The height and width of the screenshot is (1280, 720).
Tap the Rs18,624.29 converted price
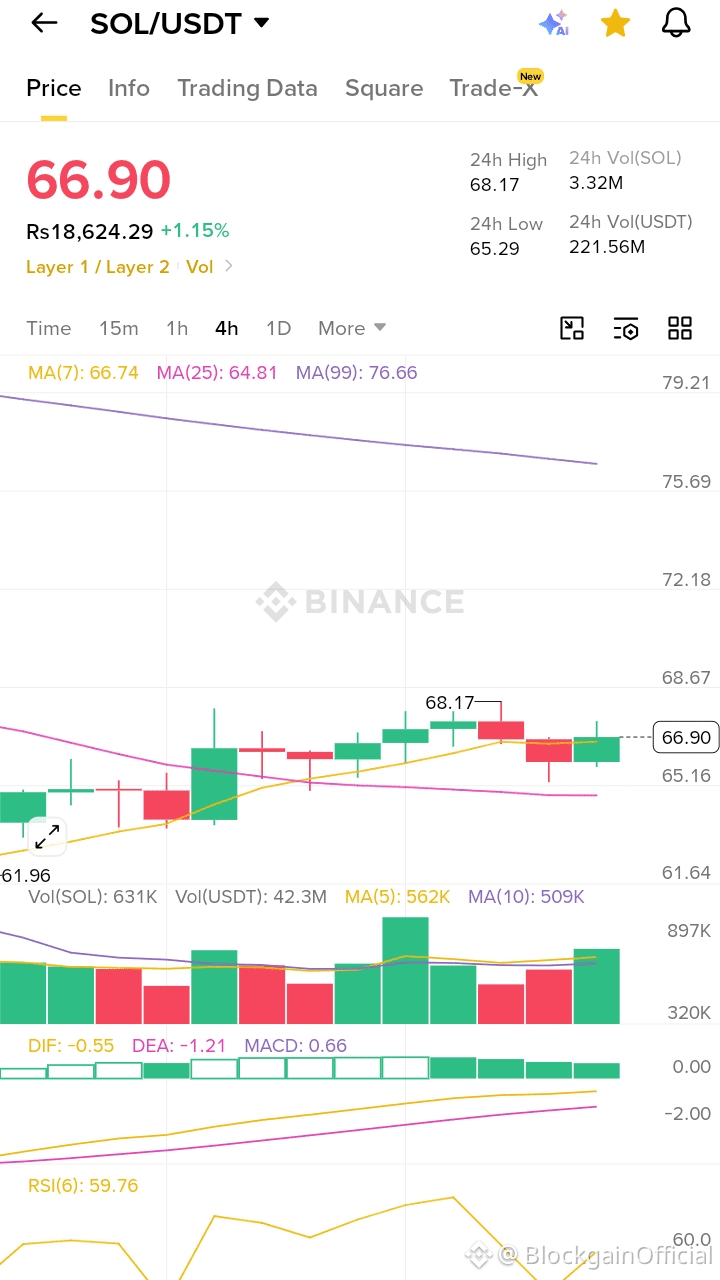(90, 232)
